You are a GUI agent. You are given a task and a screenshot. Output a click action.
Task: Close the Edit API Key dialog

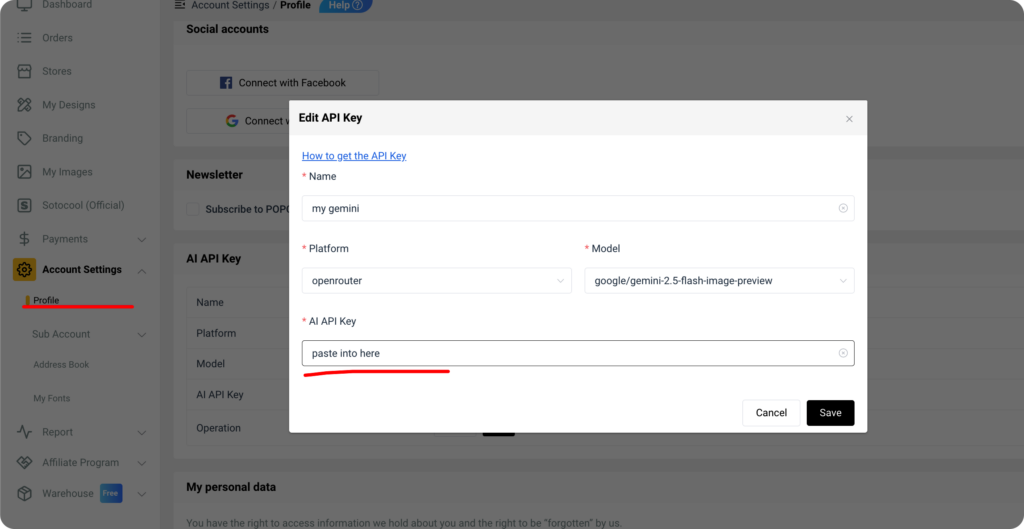tap(849, 119)
